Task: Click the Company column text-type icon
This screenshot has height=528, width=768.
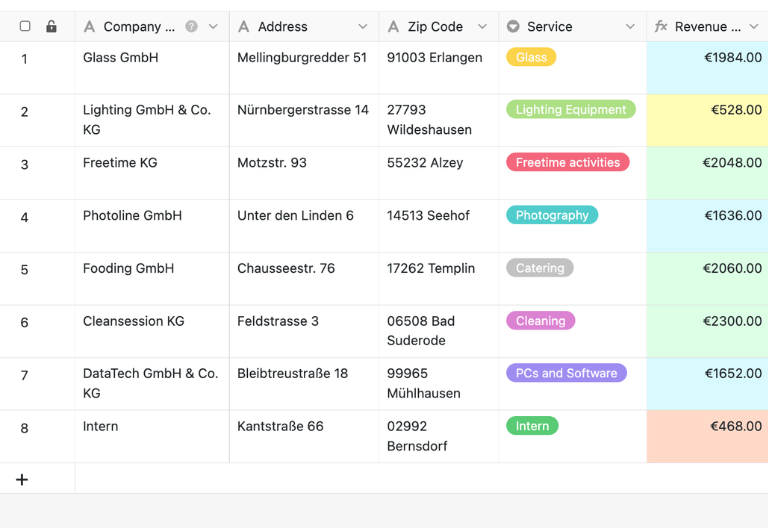Action: [89, 26]
